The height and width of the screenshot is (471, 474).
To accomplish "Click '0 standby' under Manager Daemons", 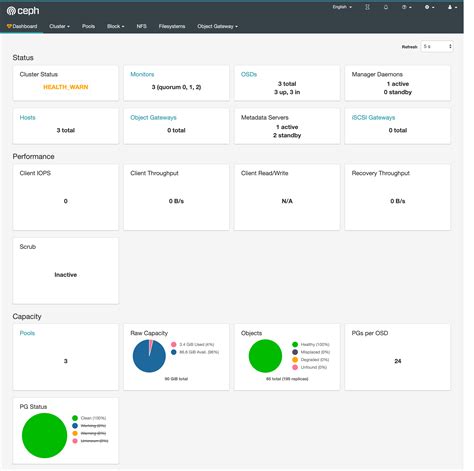I will 398,92.
